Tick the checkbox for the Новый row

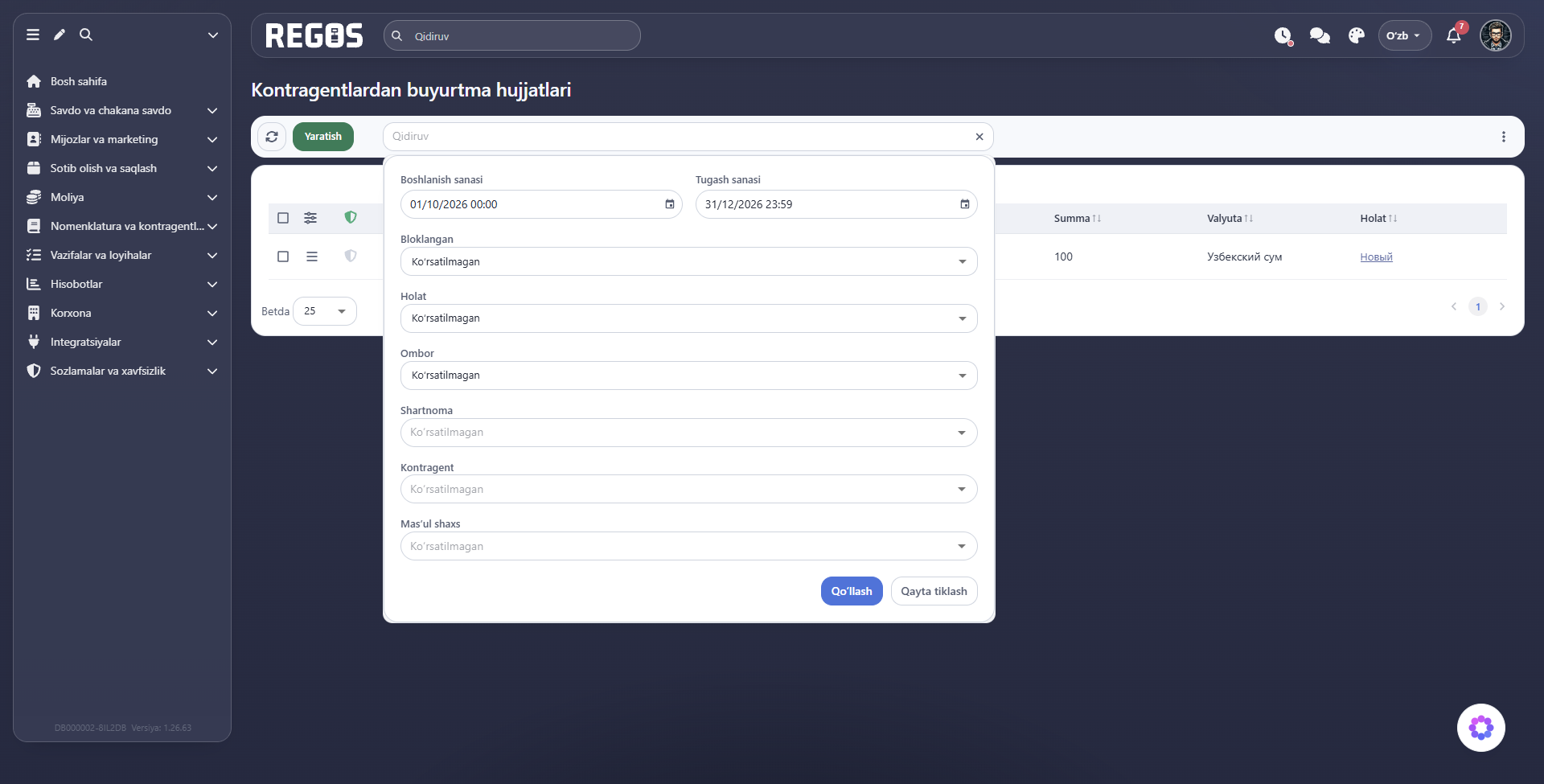(x=283, y=257)
